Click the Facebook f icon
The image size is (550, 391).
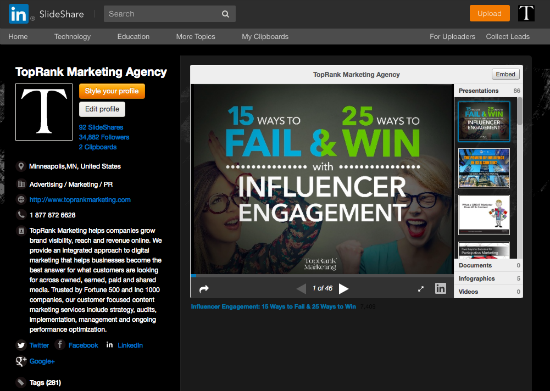point(60,345)
